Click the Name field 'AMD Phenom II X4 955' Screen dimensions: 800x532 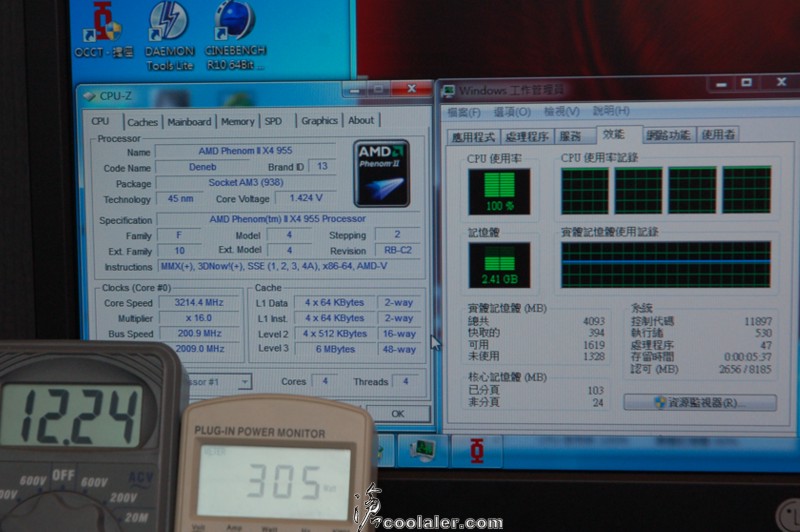pyautogui.click(x=245, y=150)
